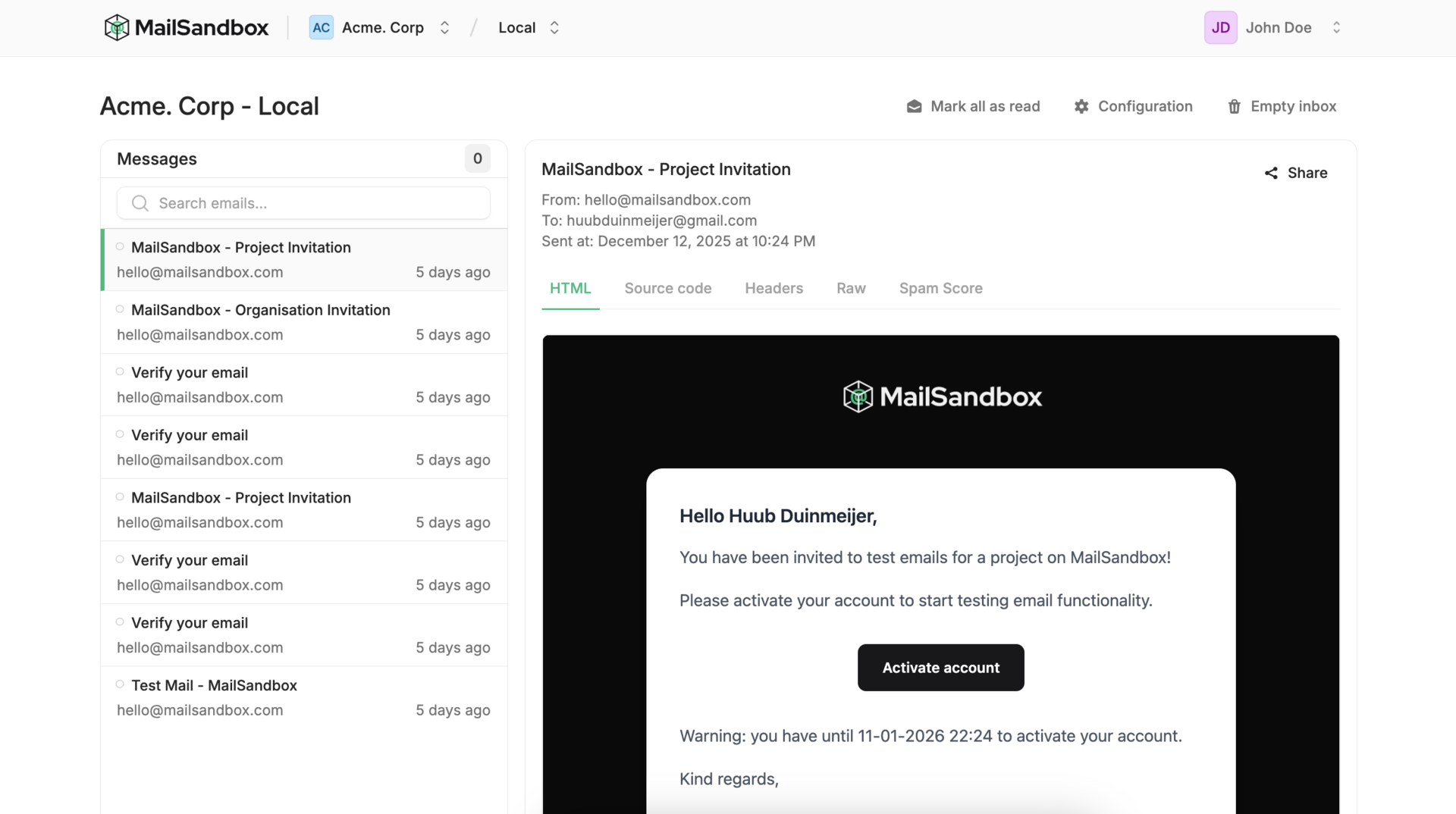Mark all emails as read

pyautogui.click(x=973, y=106)
